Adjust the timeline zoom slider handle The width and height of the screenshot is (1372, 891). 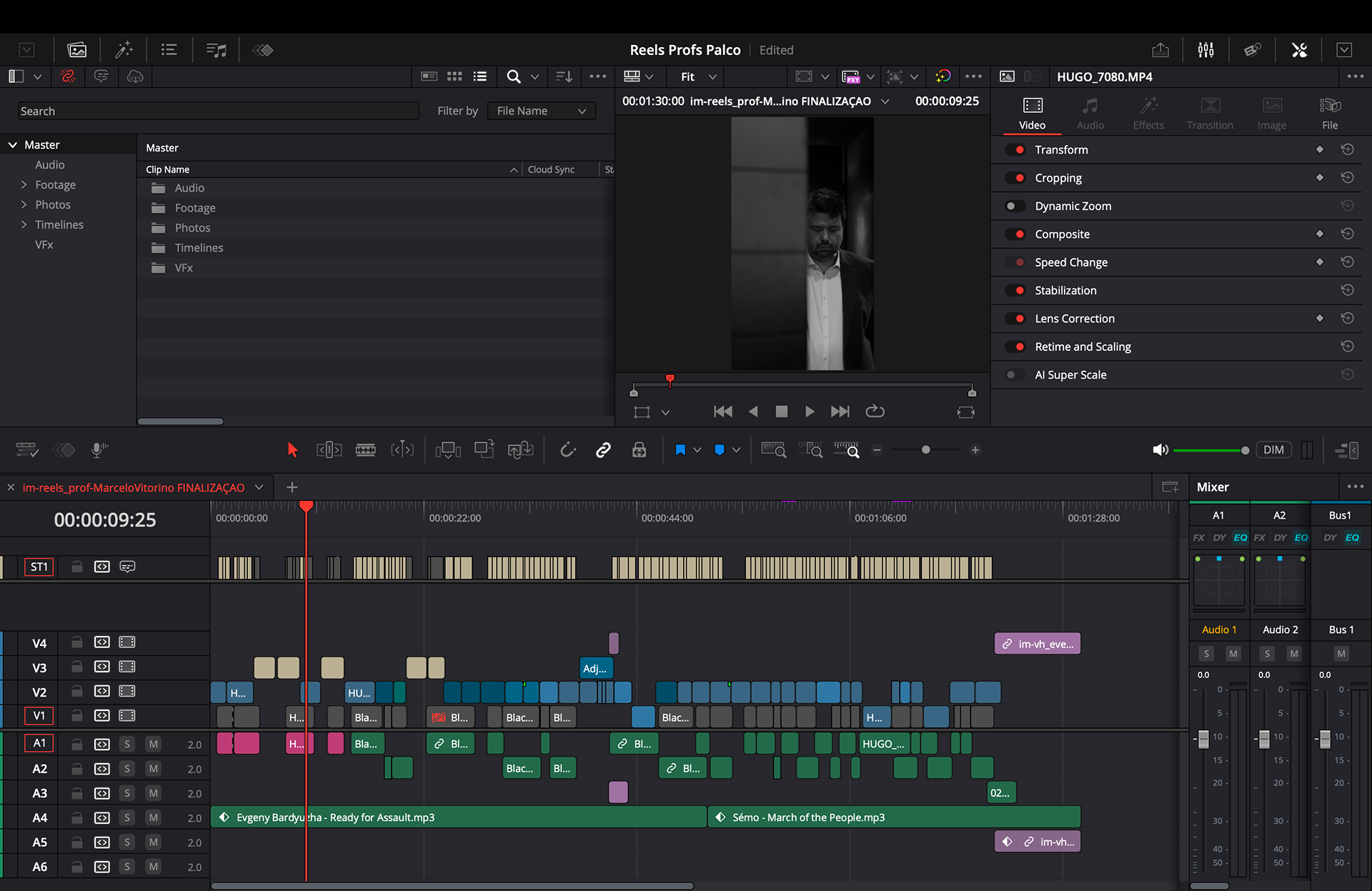(x=926, y=449)
